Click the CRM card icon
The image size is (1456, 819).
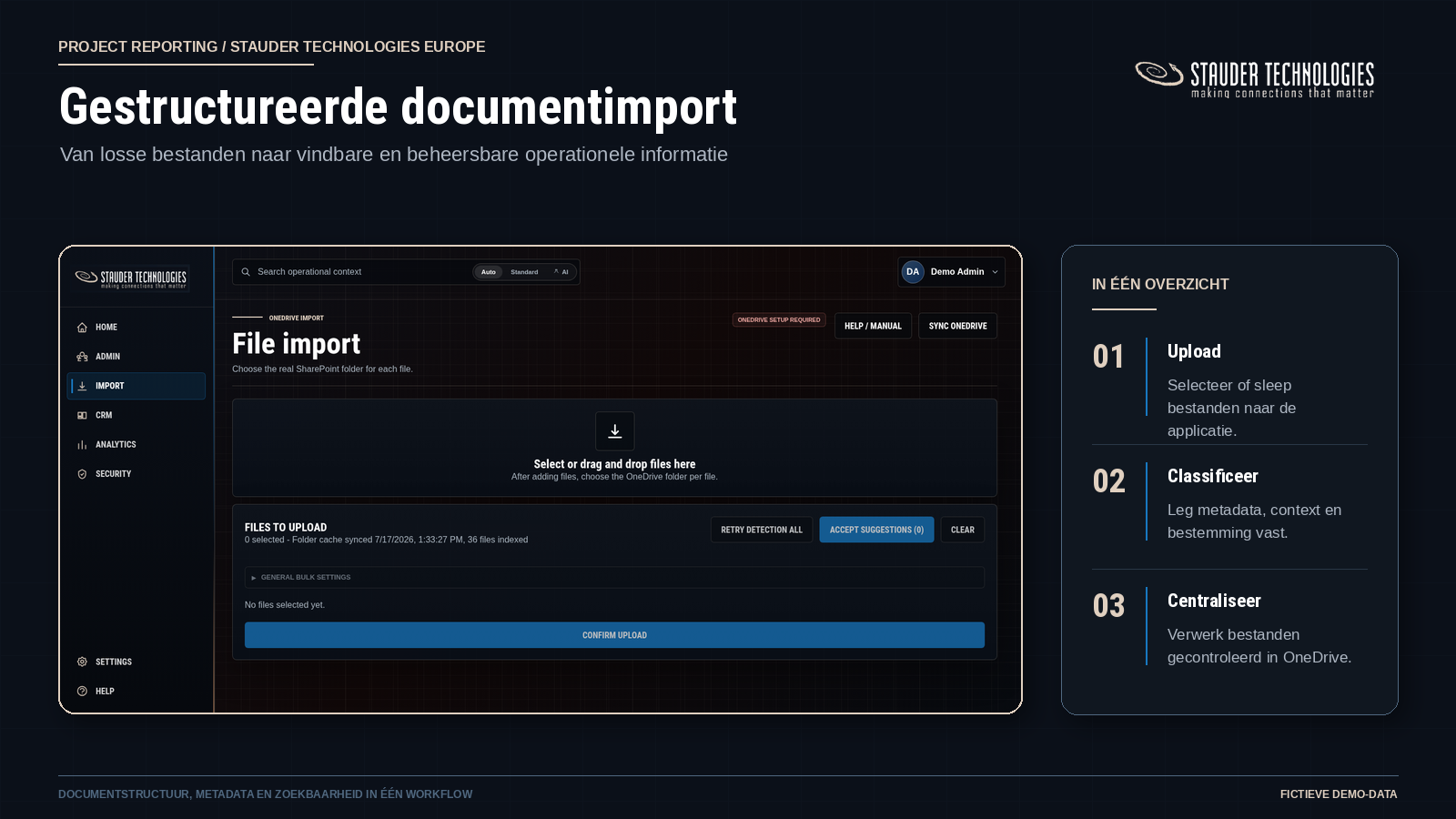tap(82, 416)
